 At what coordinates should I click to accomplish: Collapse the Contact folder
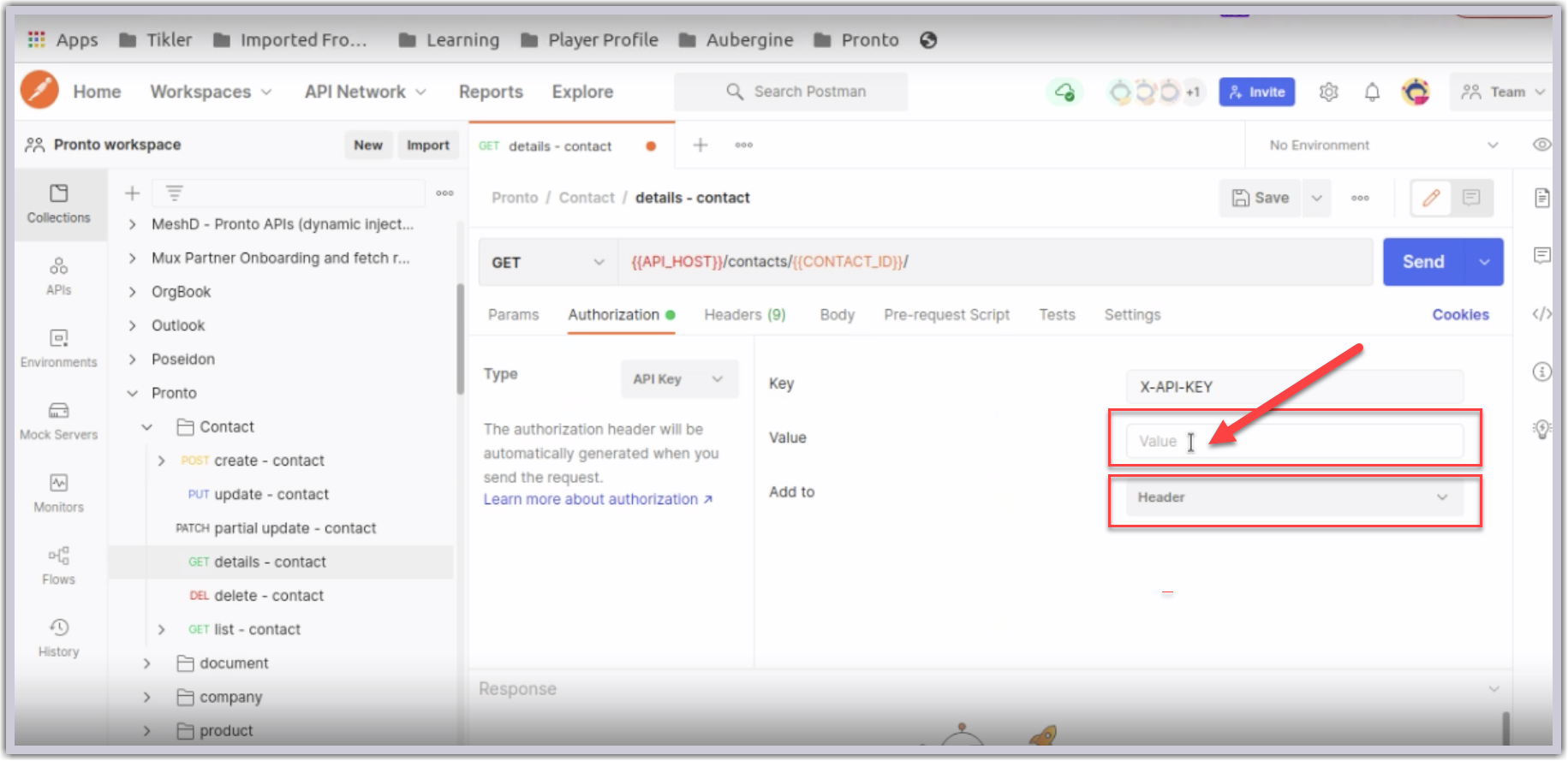(146, 427)
